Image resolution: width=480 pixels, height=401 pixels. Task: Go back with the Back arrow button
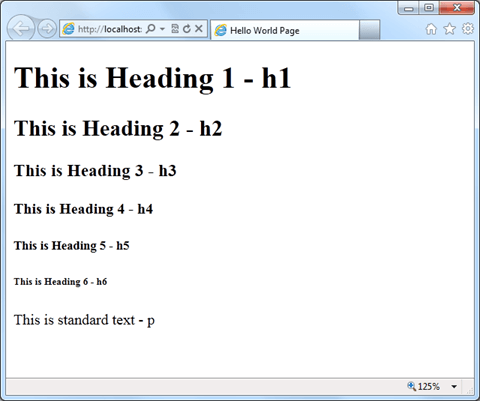pos(21,29)
